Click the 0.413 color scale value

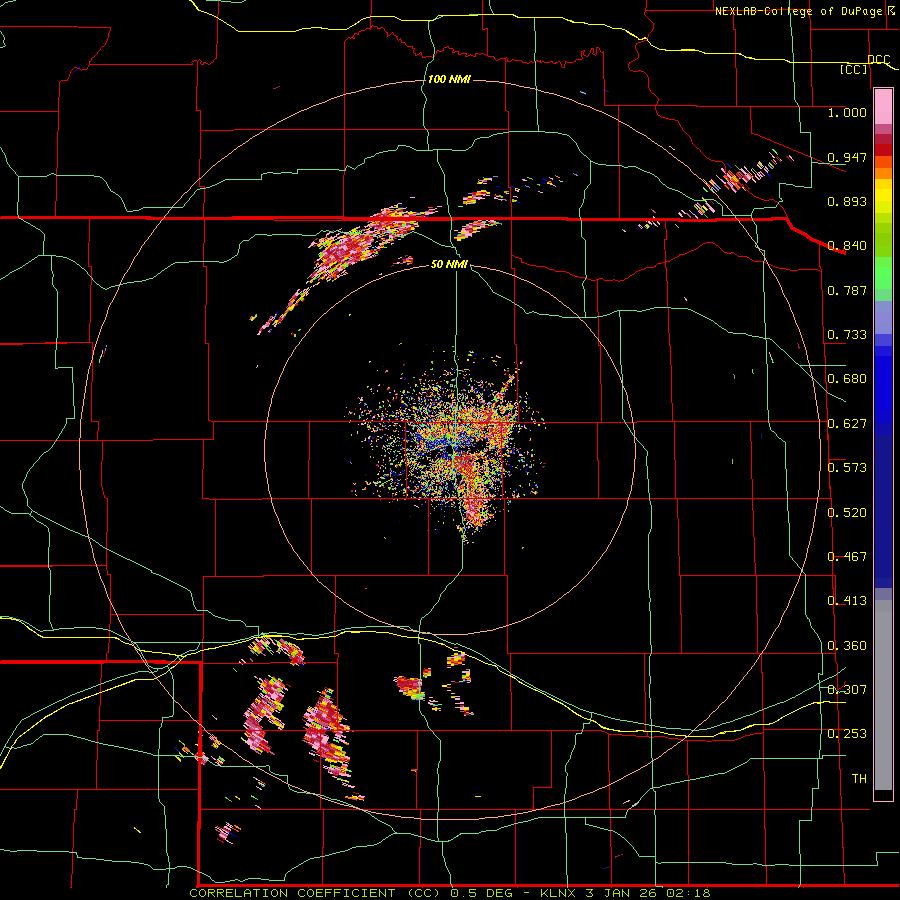tap(847, 601)
